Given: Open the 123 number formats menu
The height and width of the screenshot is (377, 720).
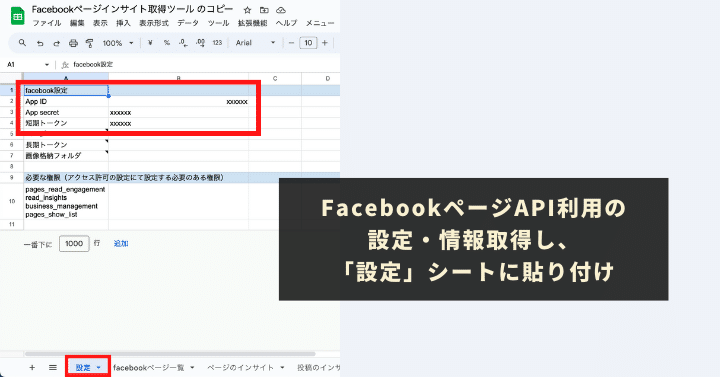Looking at the screenshot, I should pyautogui.click(x=217, y=43).
